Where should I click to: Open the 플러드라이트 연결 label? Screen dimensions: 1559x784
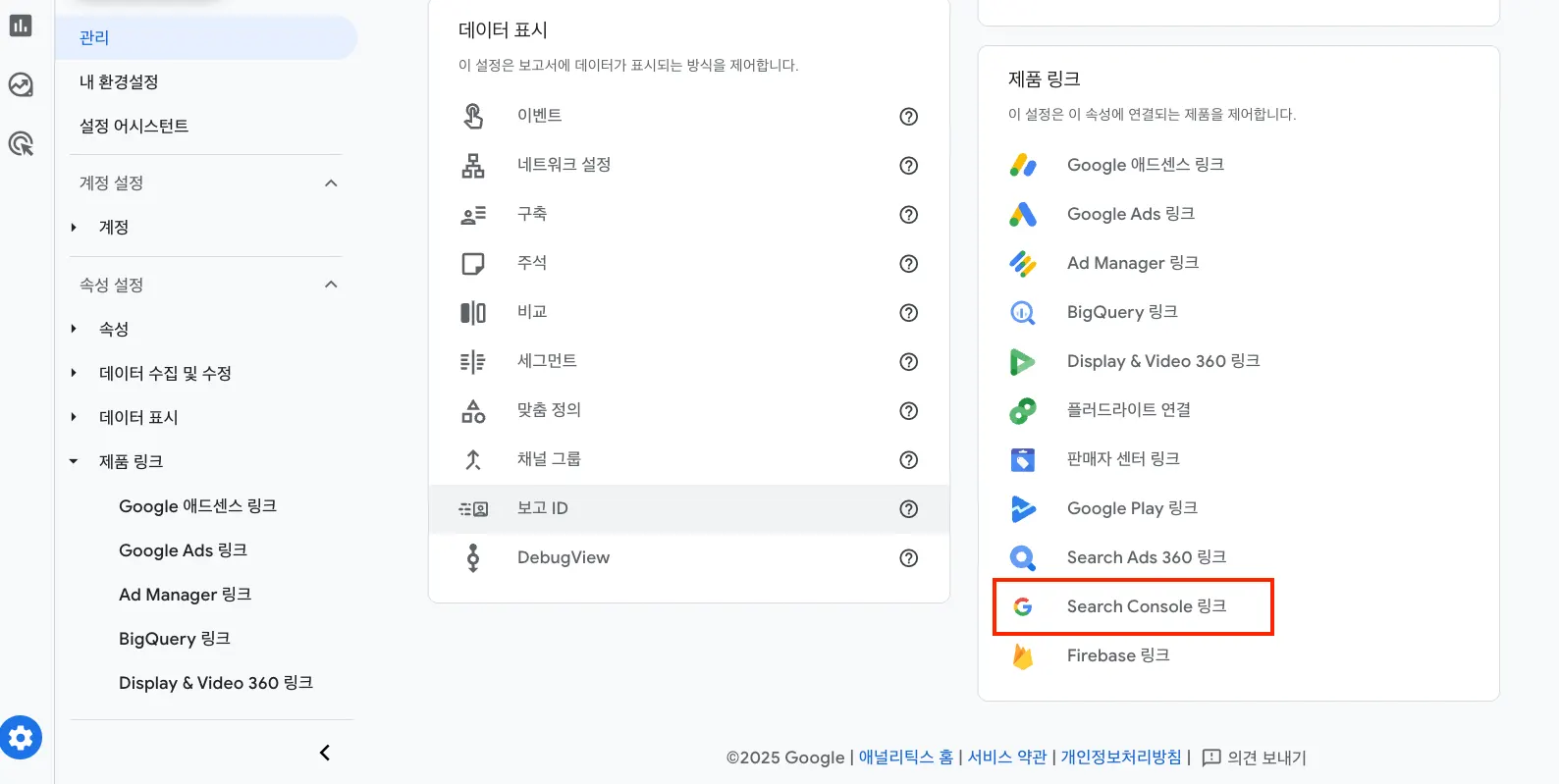(1129, 410)
